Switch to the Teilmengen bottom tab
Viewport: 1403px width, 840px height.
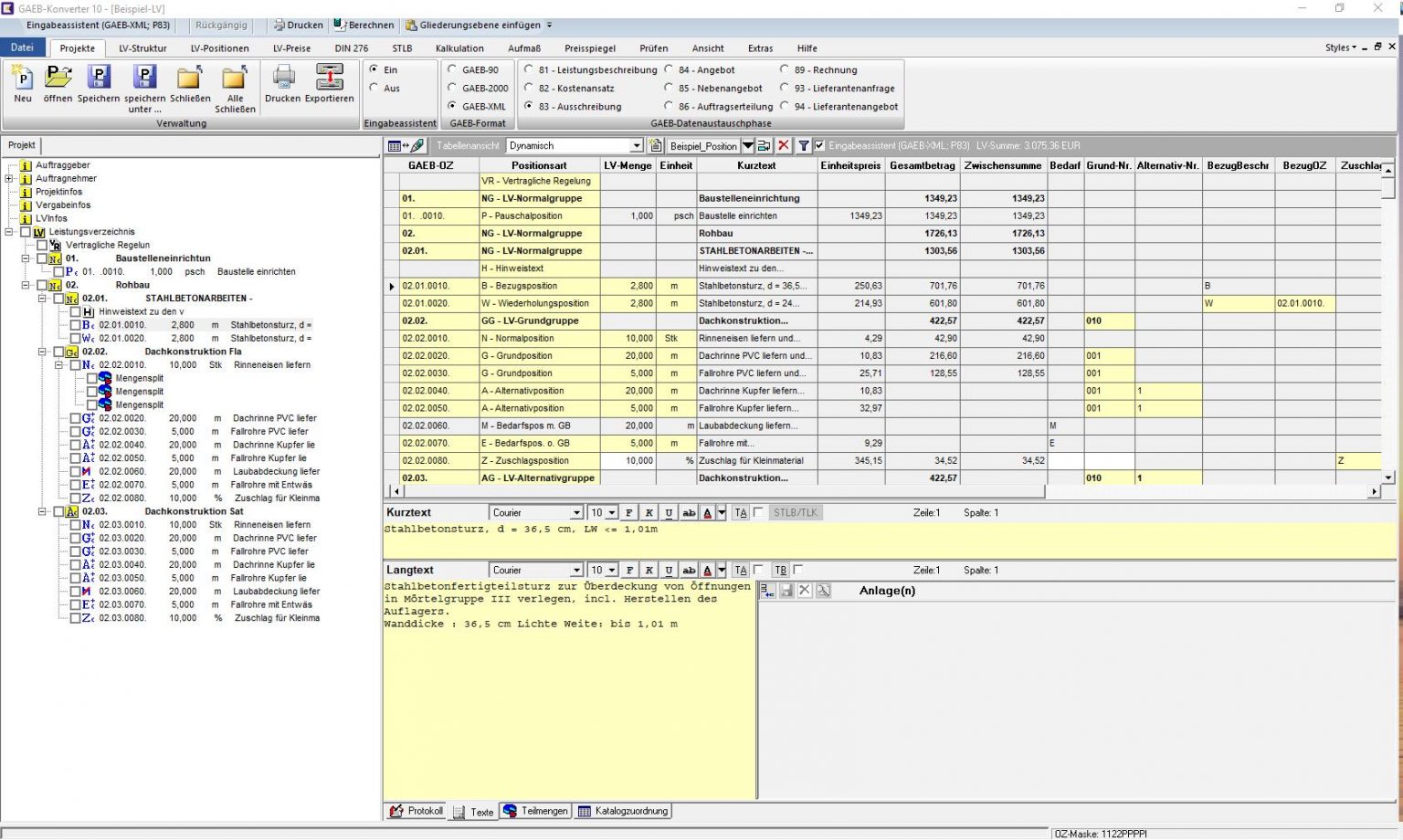coord(536,811)
